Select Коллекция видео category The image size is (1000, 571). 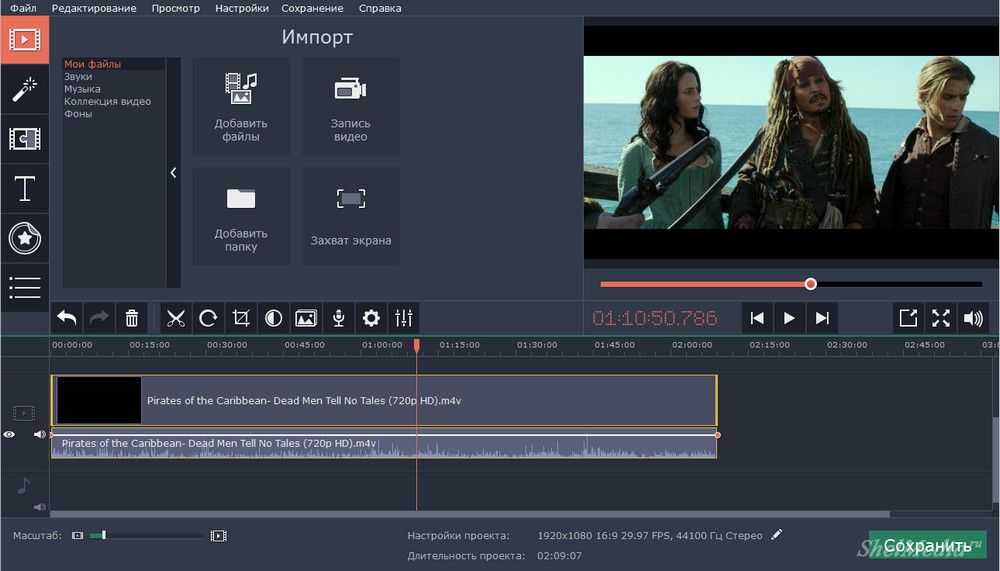(107, 101)
